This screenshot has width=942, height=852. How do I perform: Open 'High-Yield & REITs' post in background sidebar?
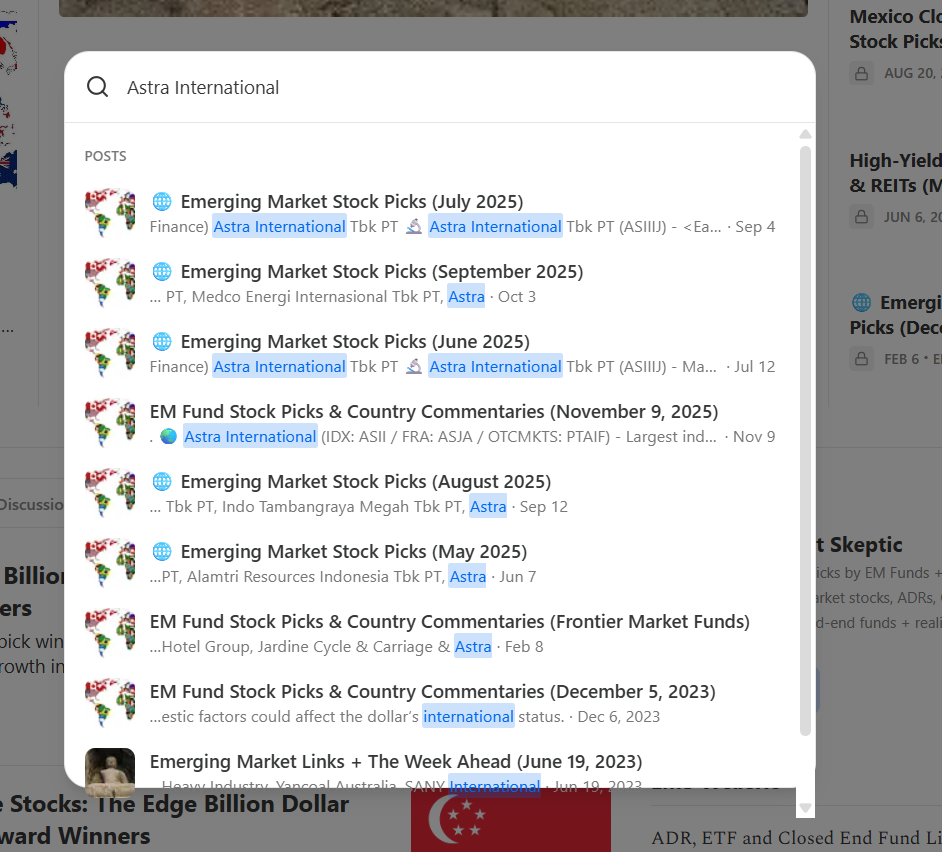tap(896, 173)
